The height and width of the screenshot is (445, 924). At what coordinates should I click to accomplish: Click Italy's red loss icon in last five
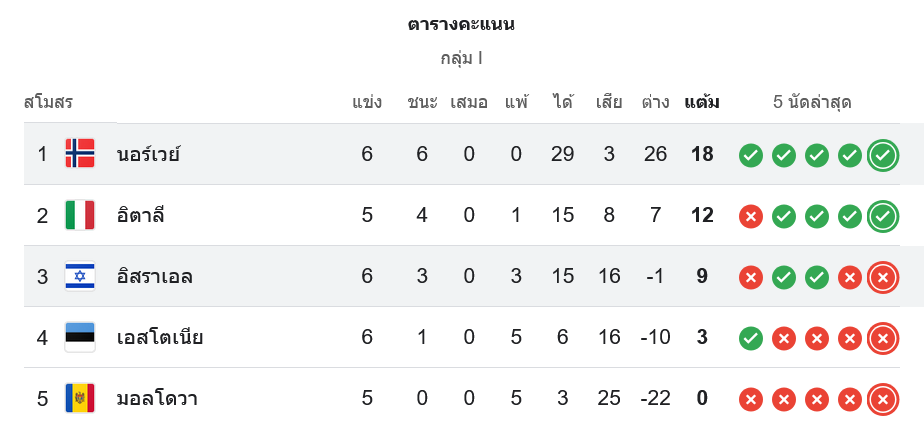751,216
